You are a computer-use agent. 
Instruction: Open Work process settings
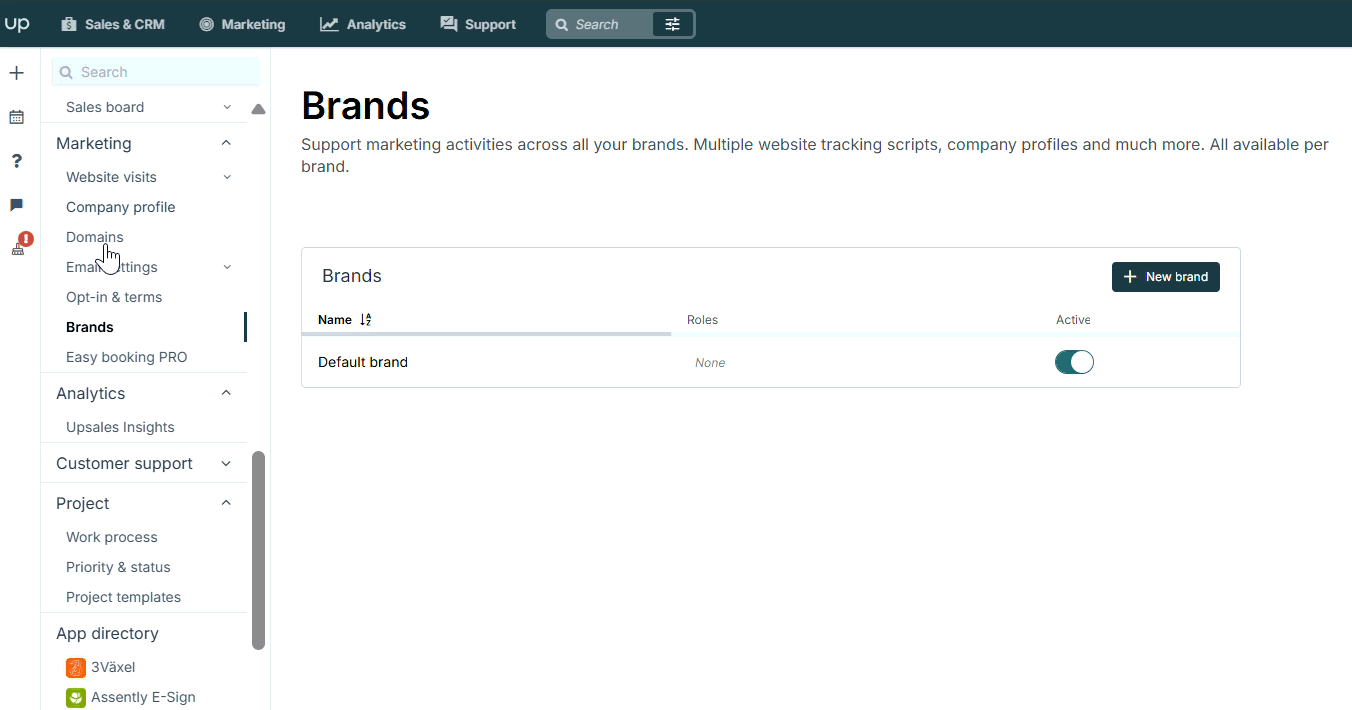pos(112,537)
